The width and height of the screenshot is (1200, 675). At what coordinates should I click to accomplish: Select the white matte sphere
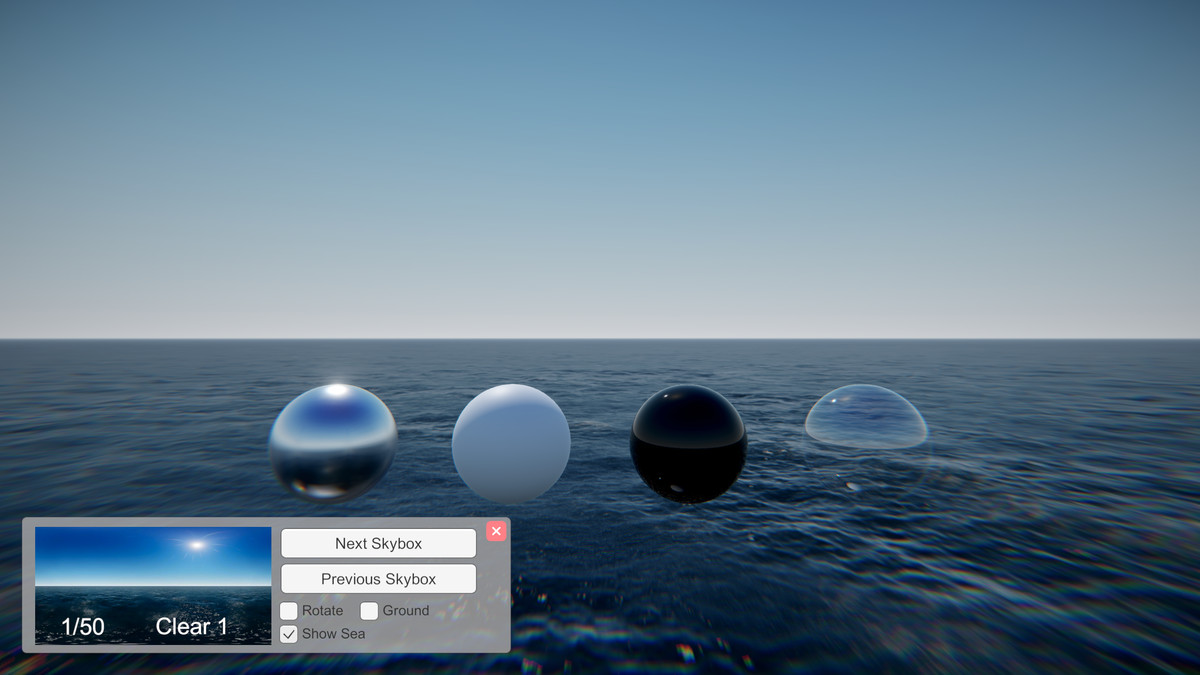click(511, 440)
